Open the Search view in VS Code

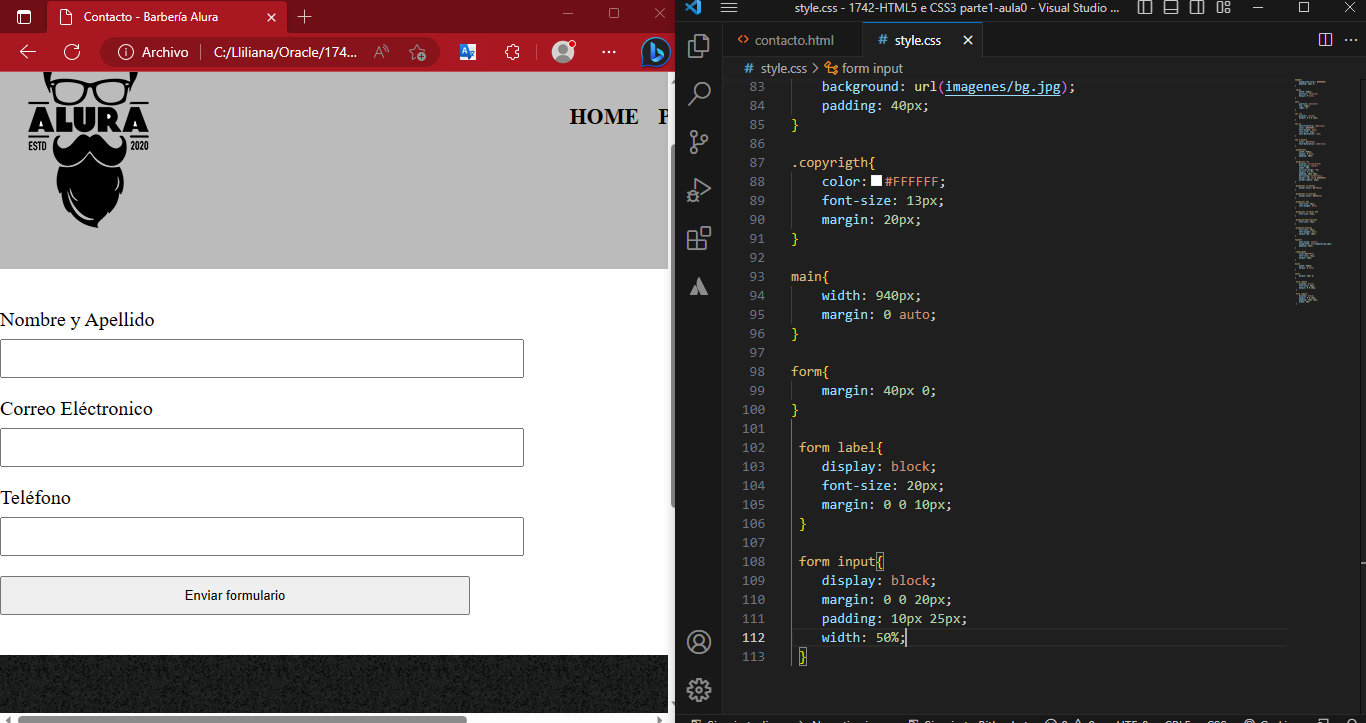pyautogui.click(x=699, y=94)
